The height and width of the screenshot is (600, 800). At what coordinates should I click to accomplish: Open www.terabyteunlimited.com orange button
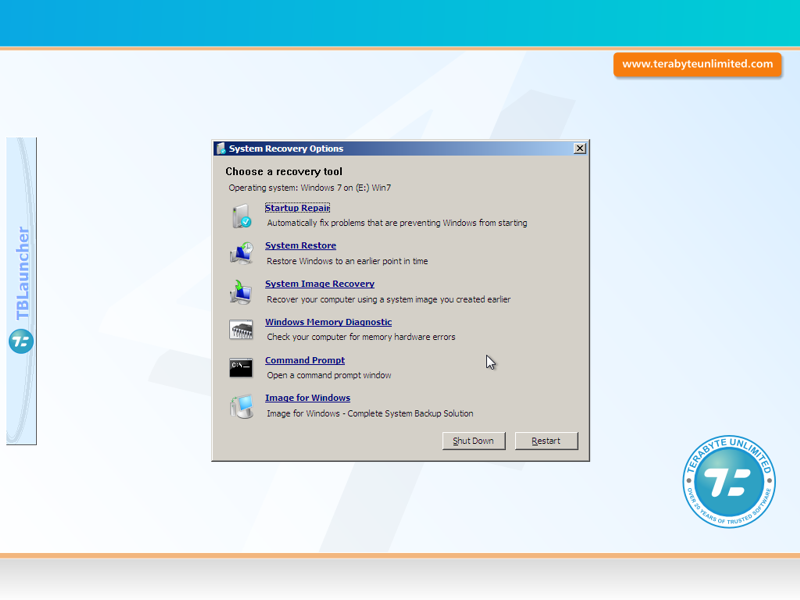coord(697,64)
